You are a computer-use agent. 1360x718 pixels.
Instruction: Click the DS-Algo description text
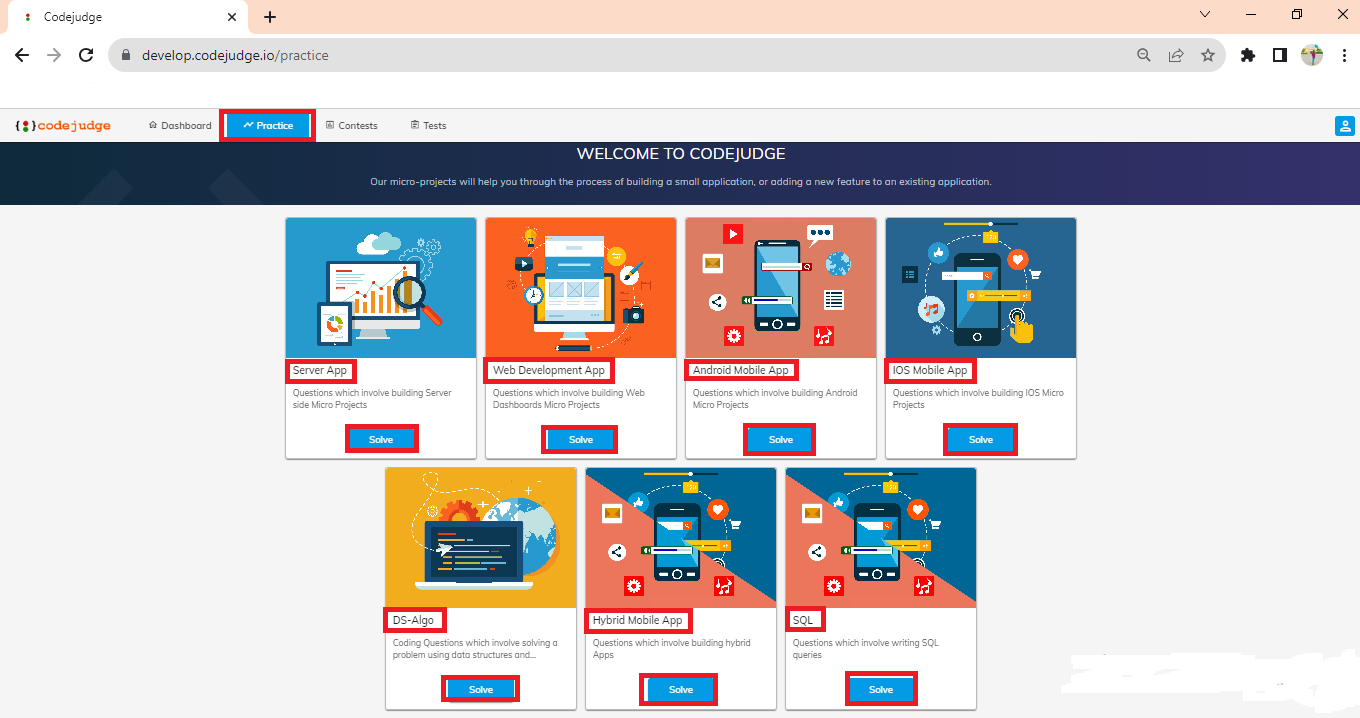[475, 649]
